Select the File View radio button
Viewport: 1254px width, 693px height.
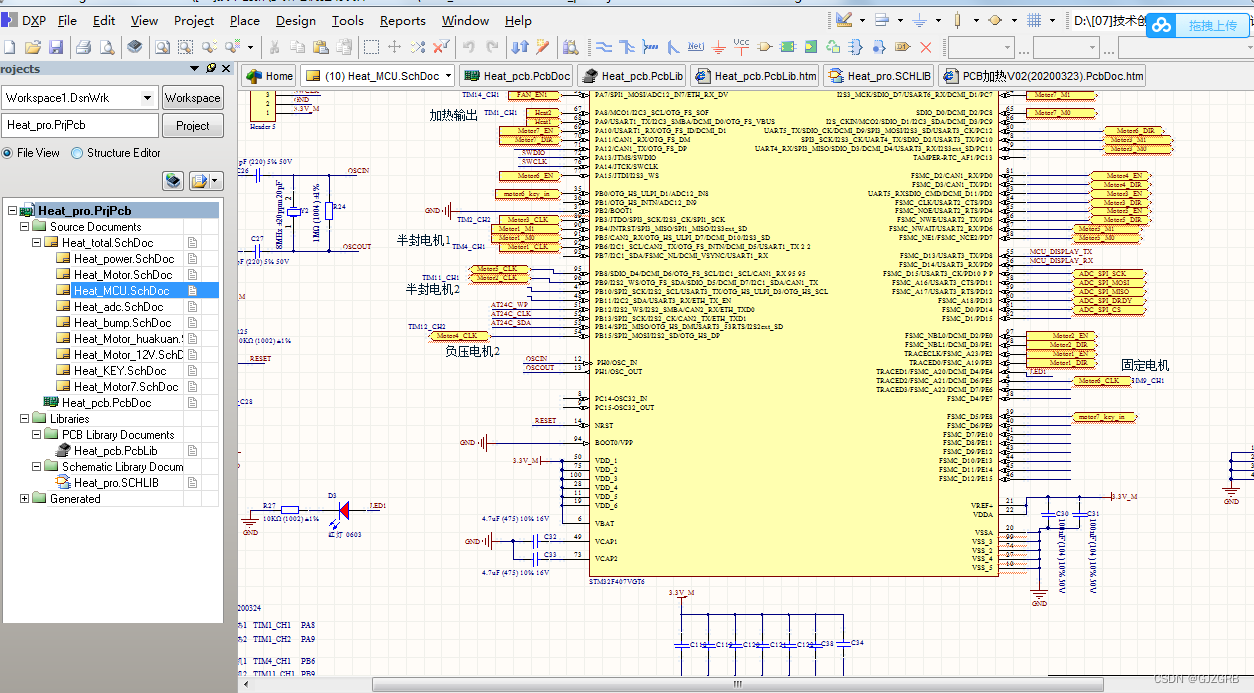8,153
